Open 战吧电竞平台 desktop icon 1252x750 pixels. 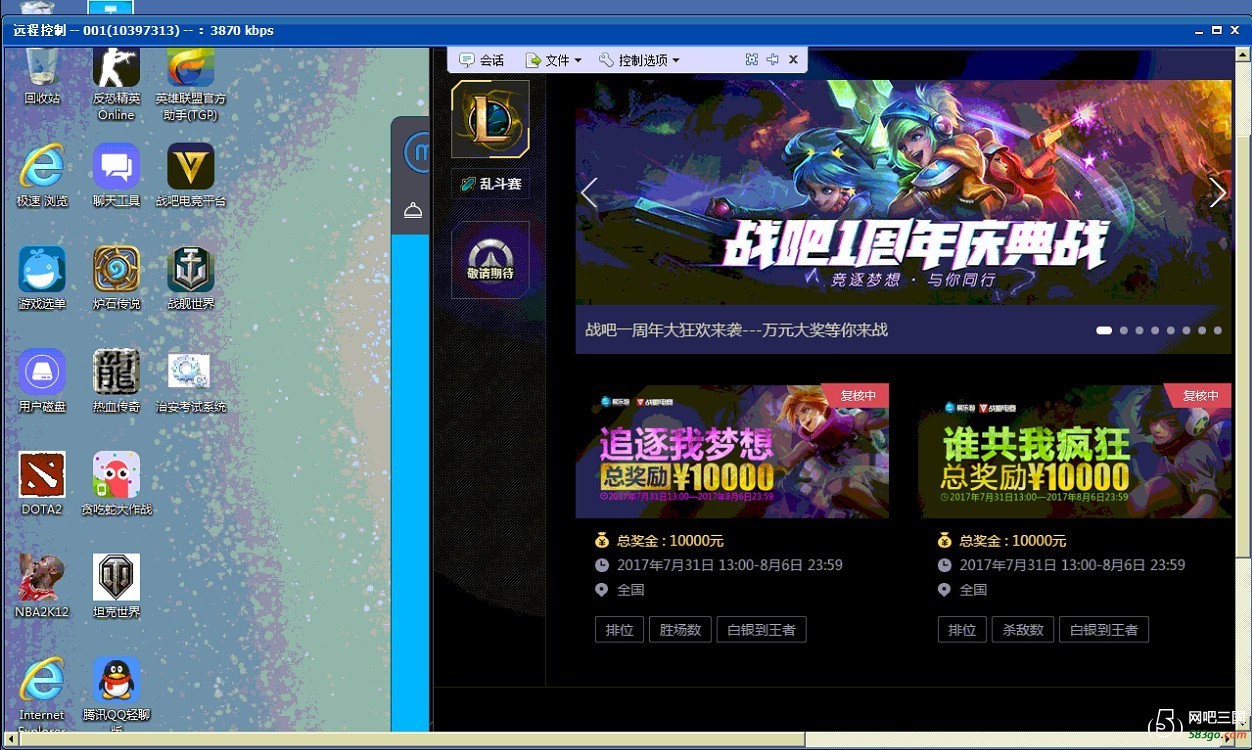click(x=191, y=175)
